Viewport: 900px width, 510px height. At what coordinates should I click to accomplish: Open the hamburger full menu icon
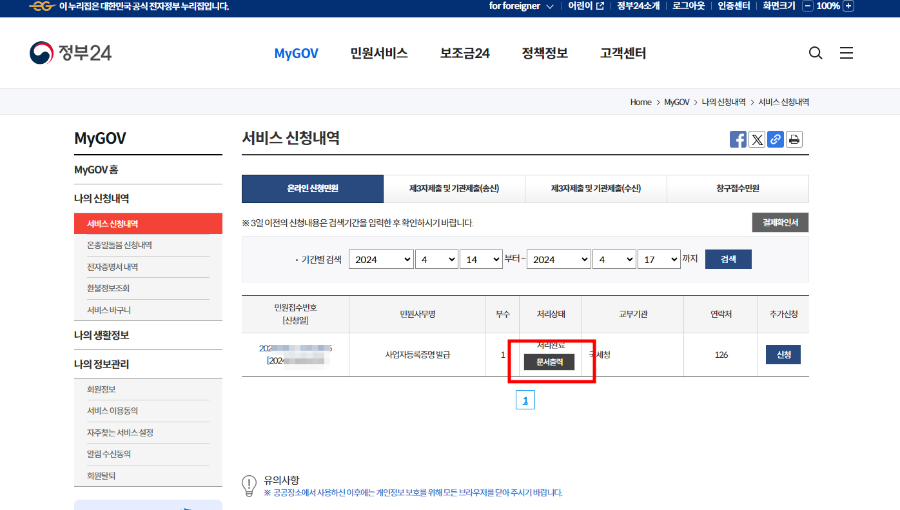[846, 53]
